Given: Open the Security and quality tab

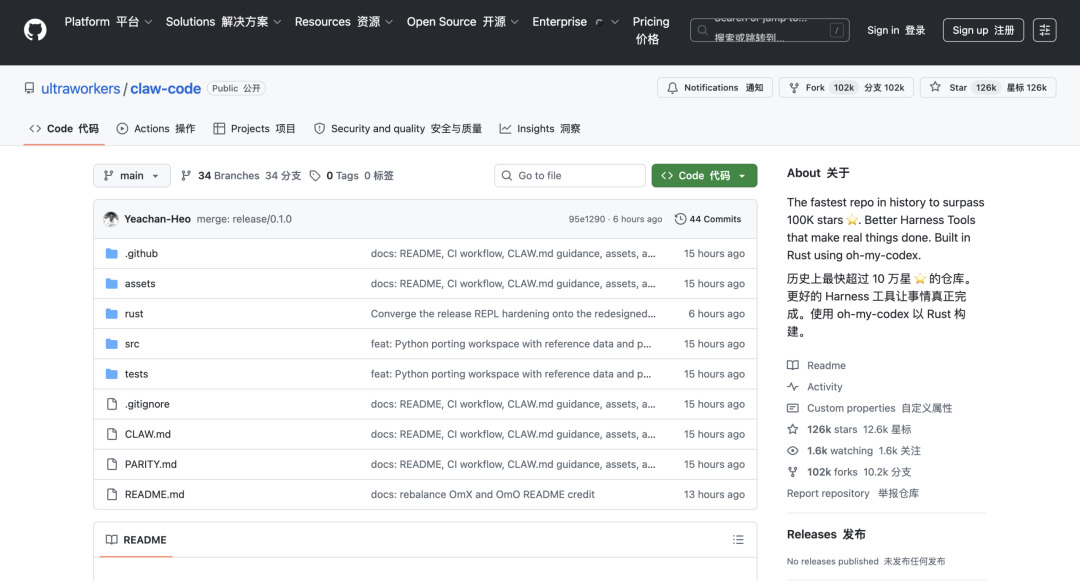Looking at the screenshot, I should click(x=398, y=129).
